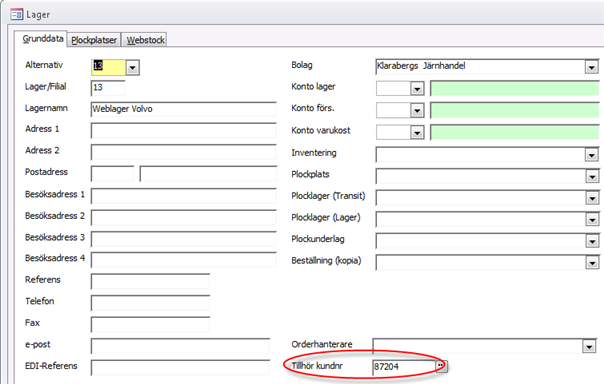Expand the Alternativ dropdown arrow
Screen dimensions: 604x384
133,68
